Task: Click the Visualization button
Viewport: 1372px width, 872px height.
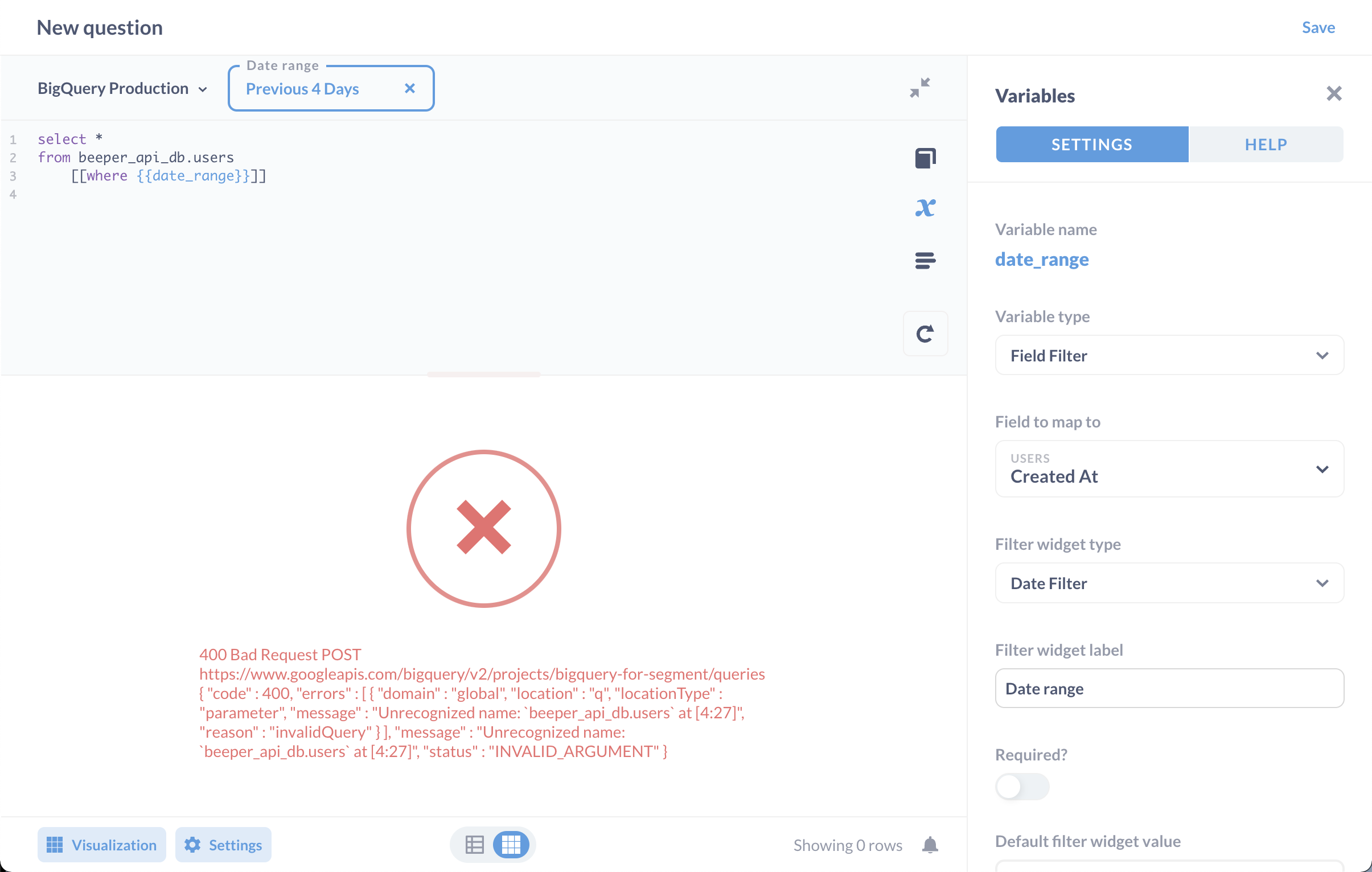Action: point(101,845)
